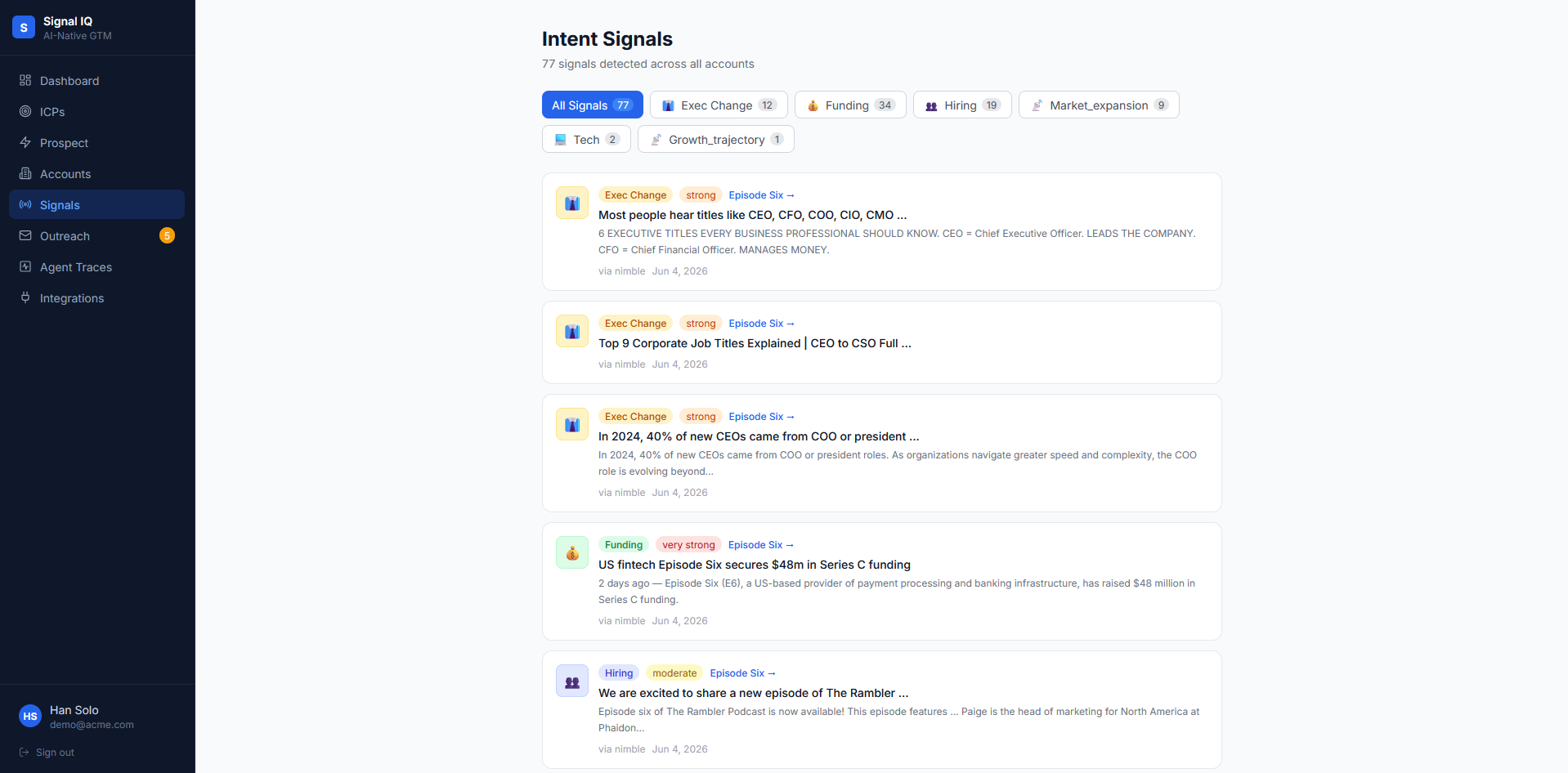Open Episode Six link on '40% of new CEOs' card
Screen dimensions: 1568x773
[761, 417]
